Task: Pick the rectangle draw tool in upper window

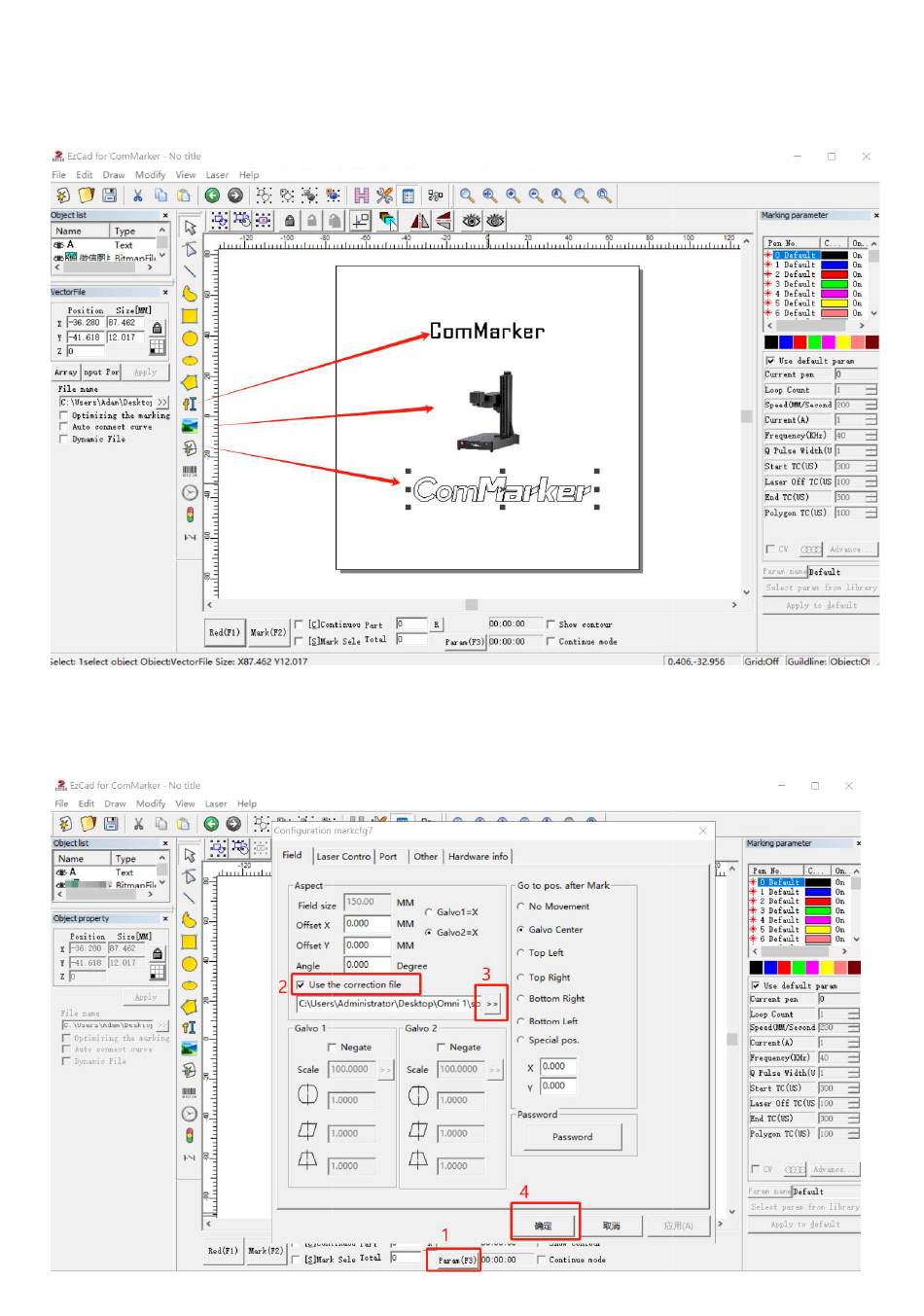Action: (190, 316)
